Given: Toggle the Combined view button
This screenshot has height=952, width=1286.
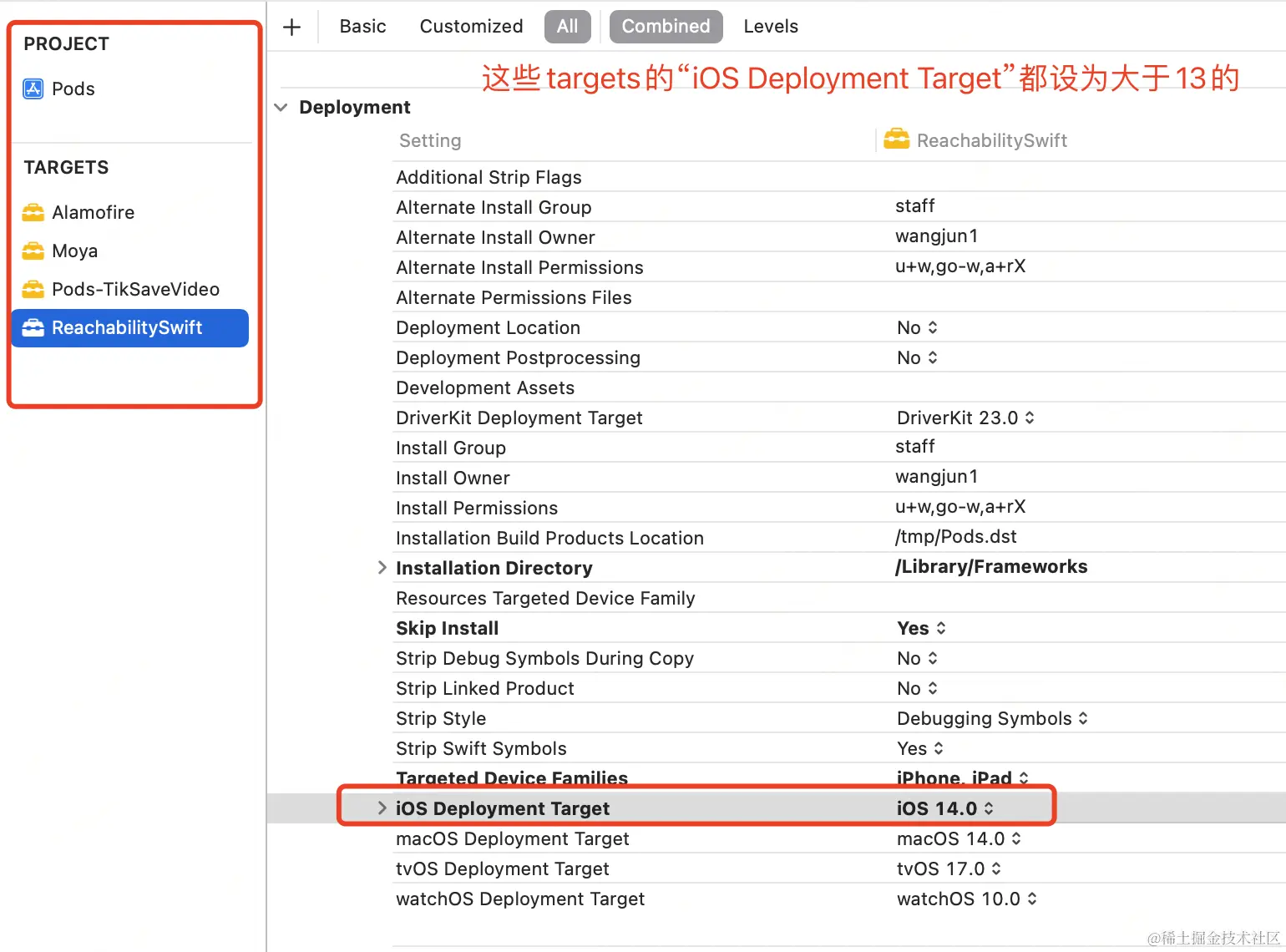Looking at the screenshot, I should coord(666,27).
